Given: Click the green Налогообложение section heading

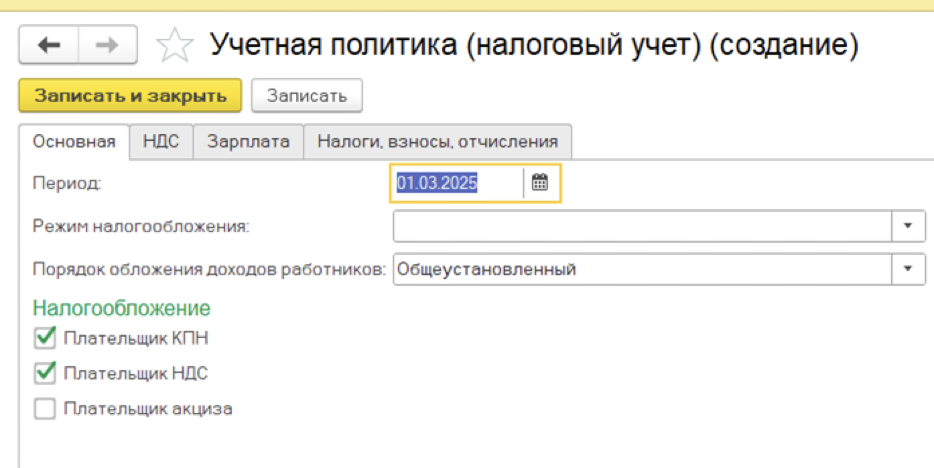Looking at the screenshot, I should [122, 308].
